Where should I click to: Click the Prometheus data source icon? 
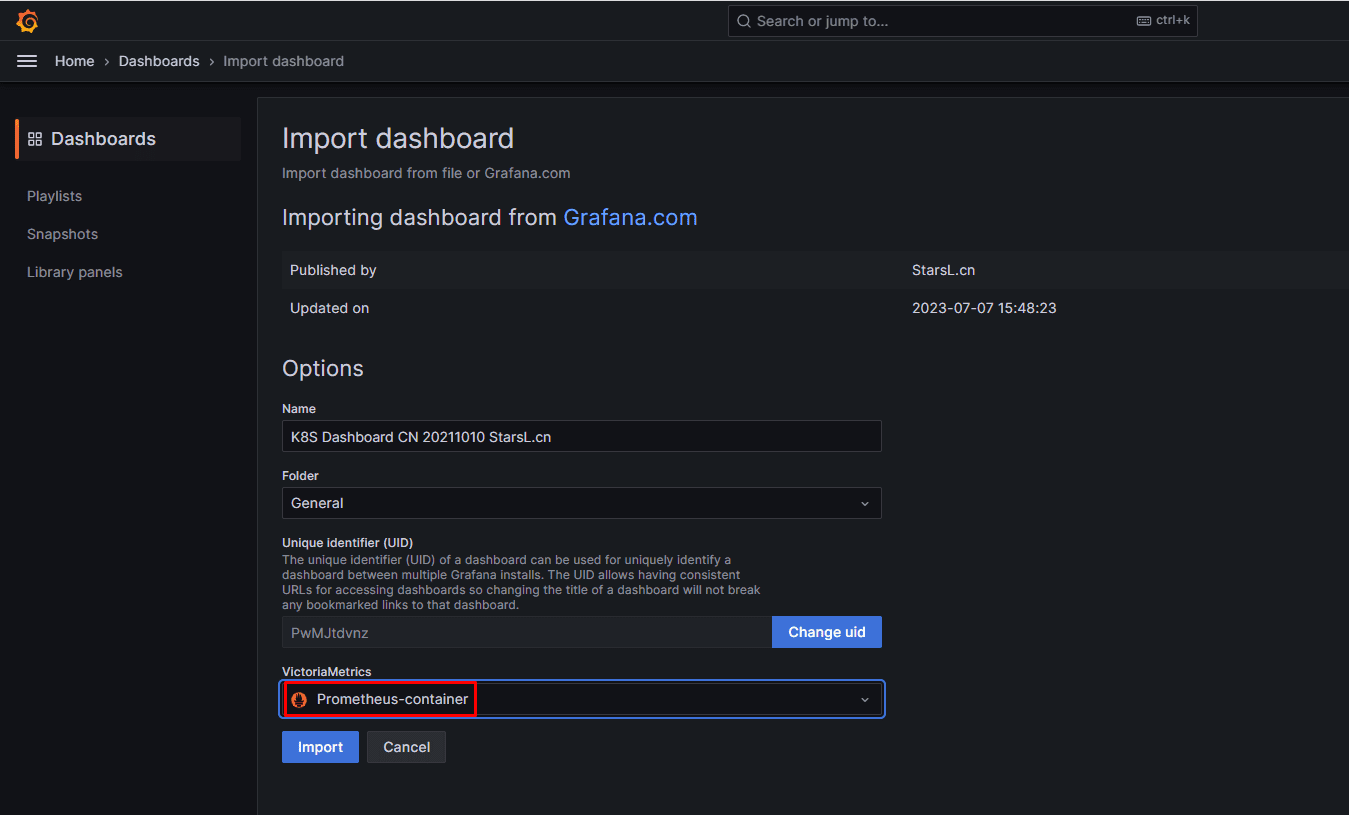click(x=298, y=699)
